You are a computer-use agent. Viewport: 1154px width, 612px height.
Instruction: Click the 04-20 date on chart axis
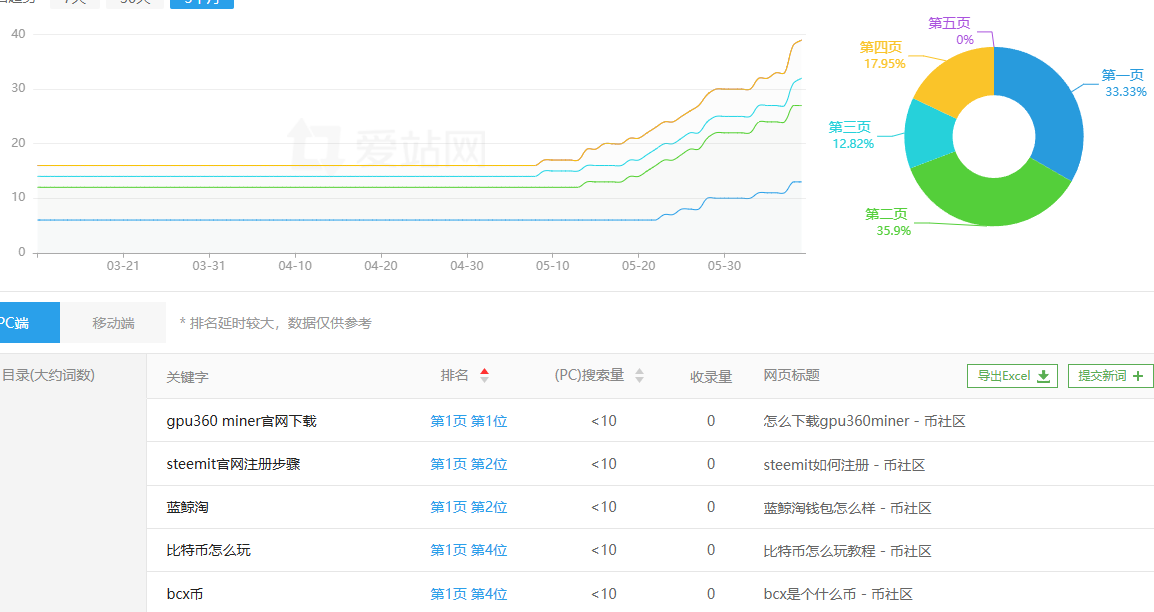[x=380, y=266]
